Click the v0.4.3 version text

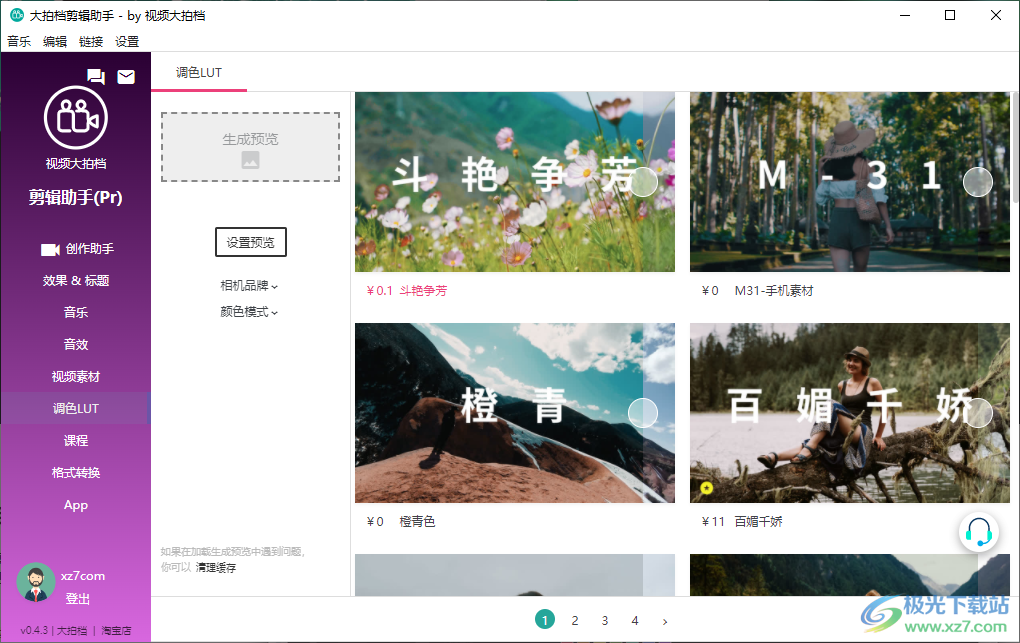tap(34, 630)
